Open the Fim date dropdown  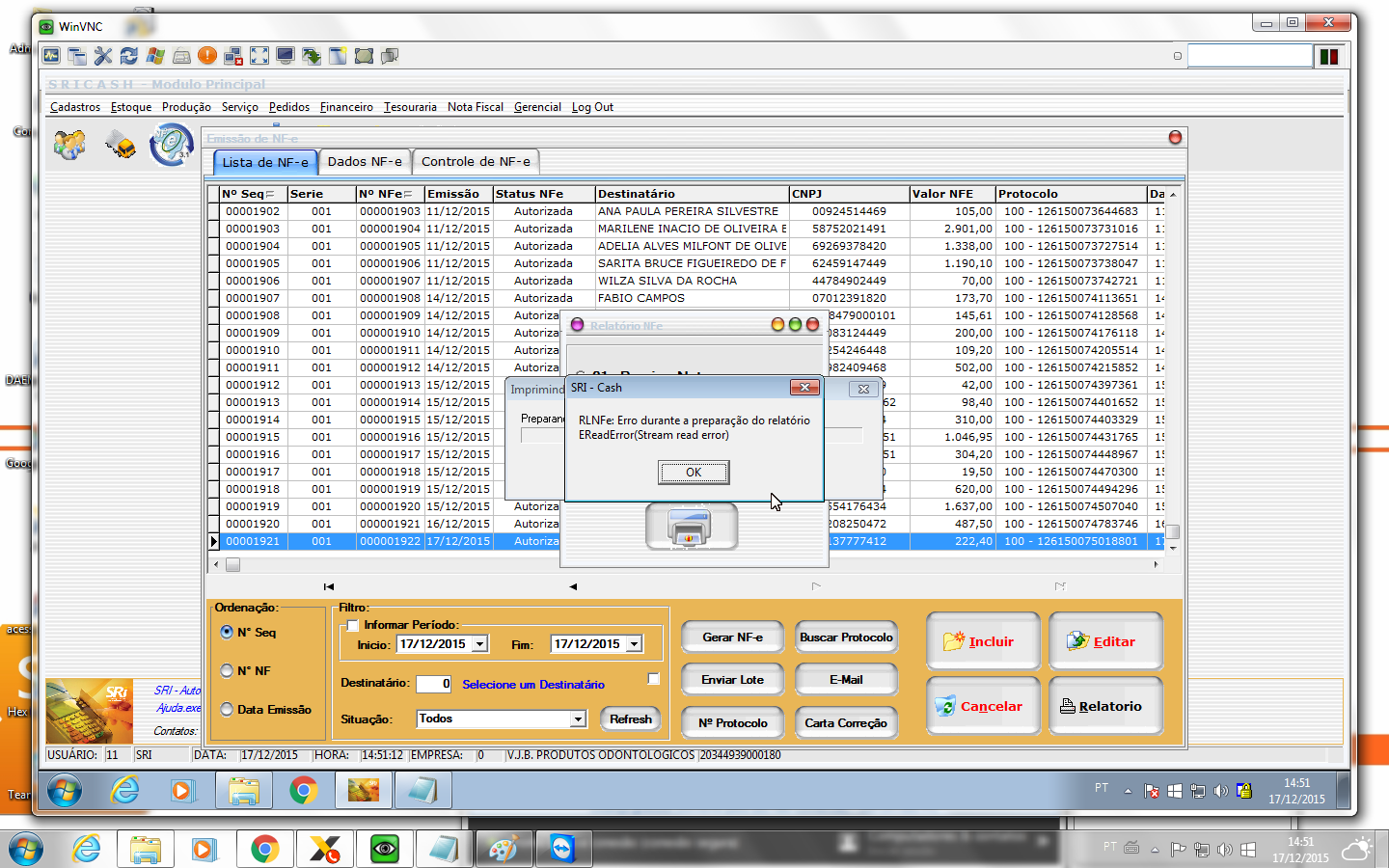click(634, 643)
